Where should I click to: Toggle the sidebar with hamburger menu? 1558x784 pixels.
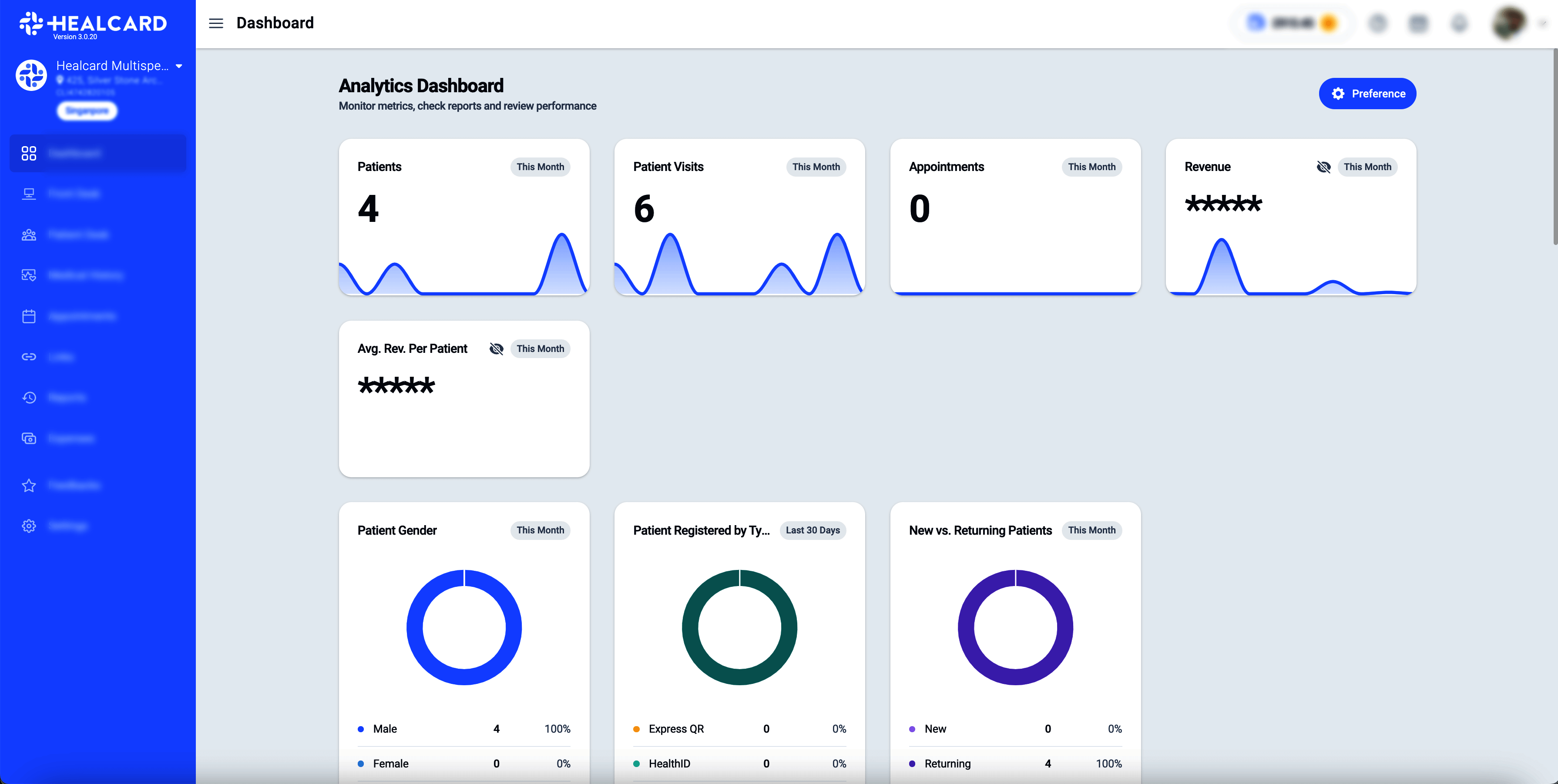[x=216, y=23]
